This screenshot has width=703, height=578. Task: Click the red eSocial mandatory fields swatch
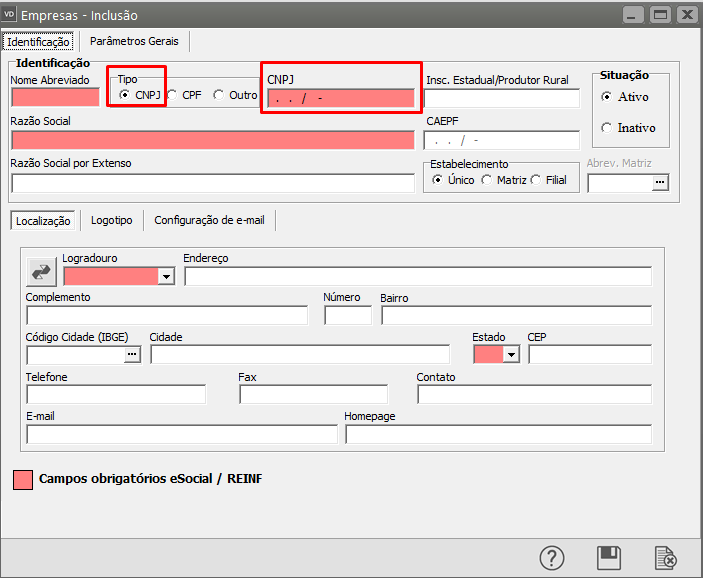click(22, 479)
